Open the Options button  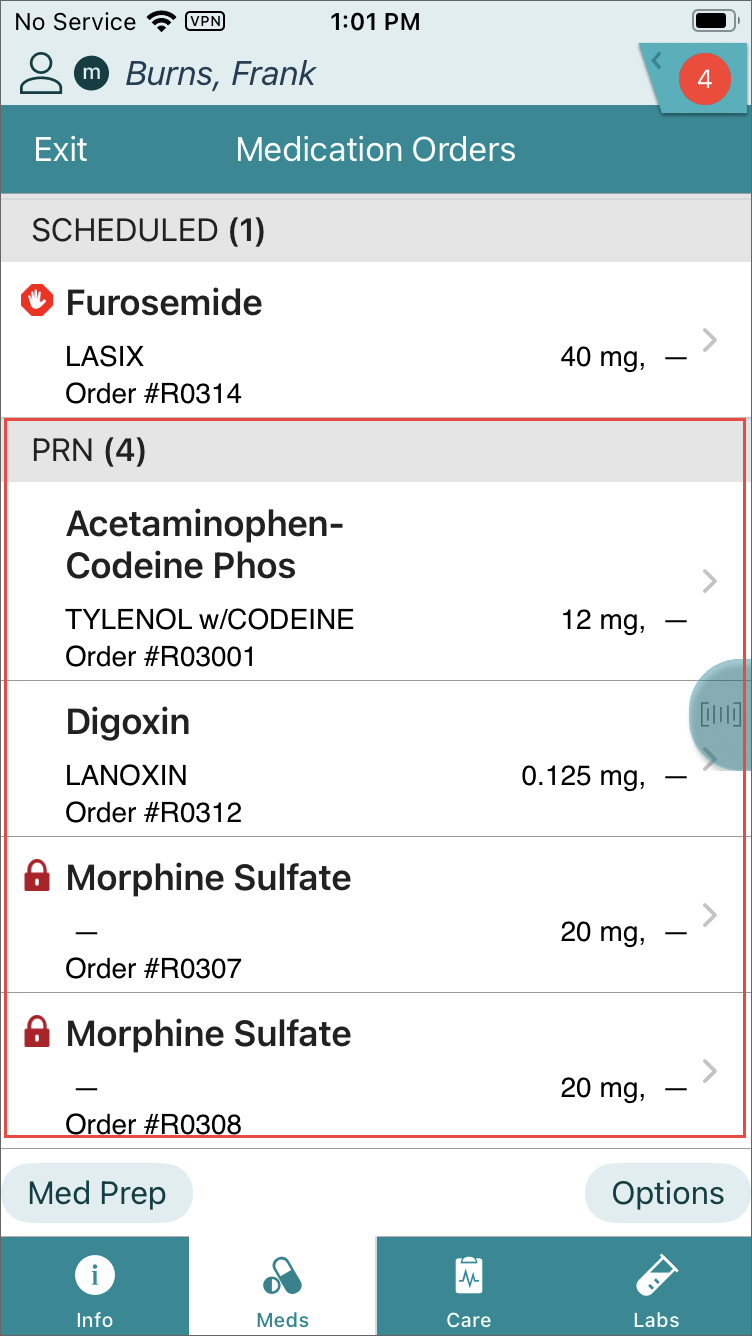(x=667, y=1193)
